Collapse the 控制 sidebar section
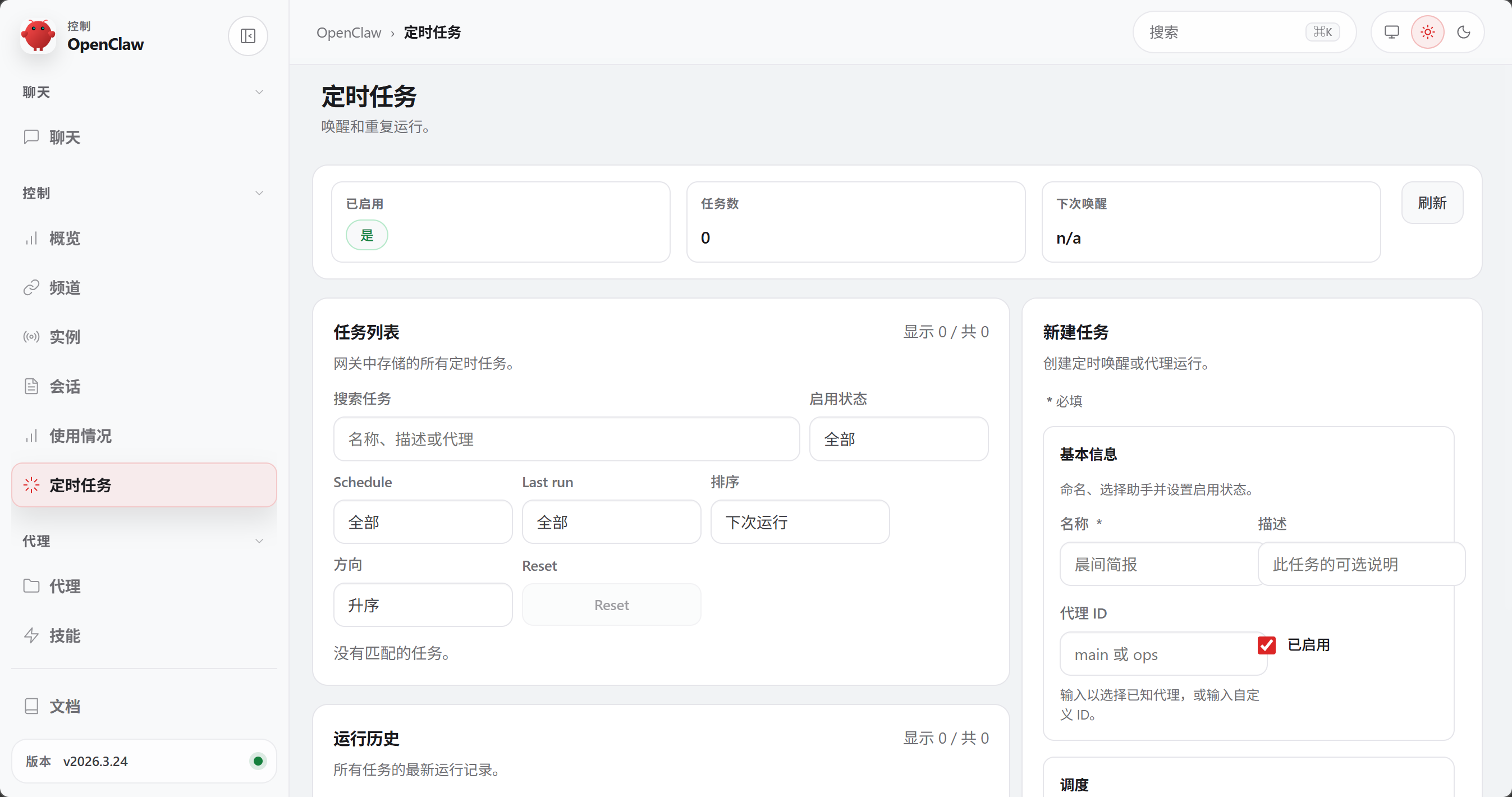Image resolution: width=1512 pixels, height=797 pixels. coord(259,193)
